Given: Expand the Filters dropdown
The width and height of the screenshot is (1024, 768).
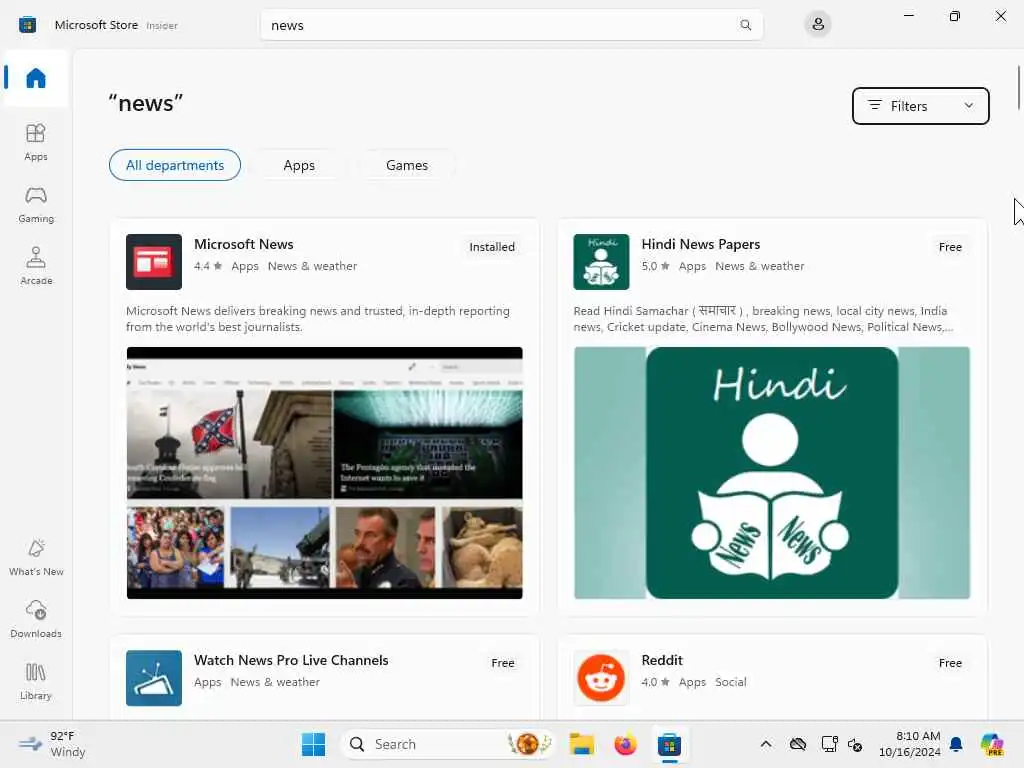Looking at the screenshot, I should 921,106.
